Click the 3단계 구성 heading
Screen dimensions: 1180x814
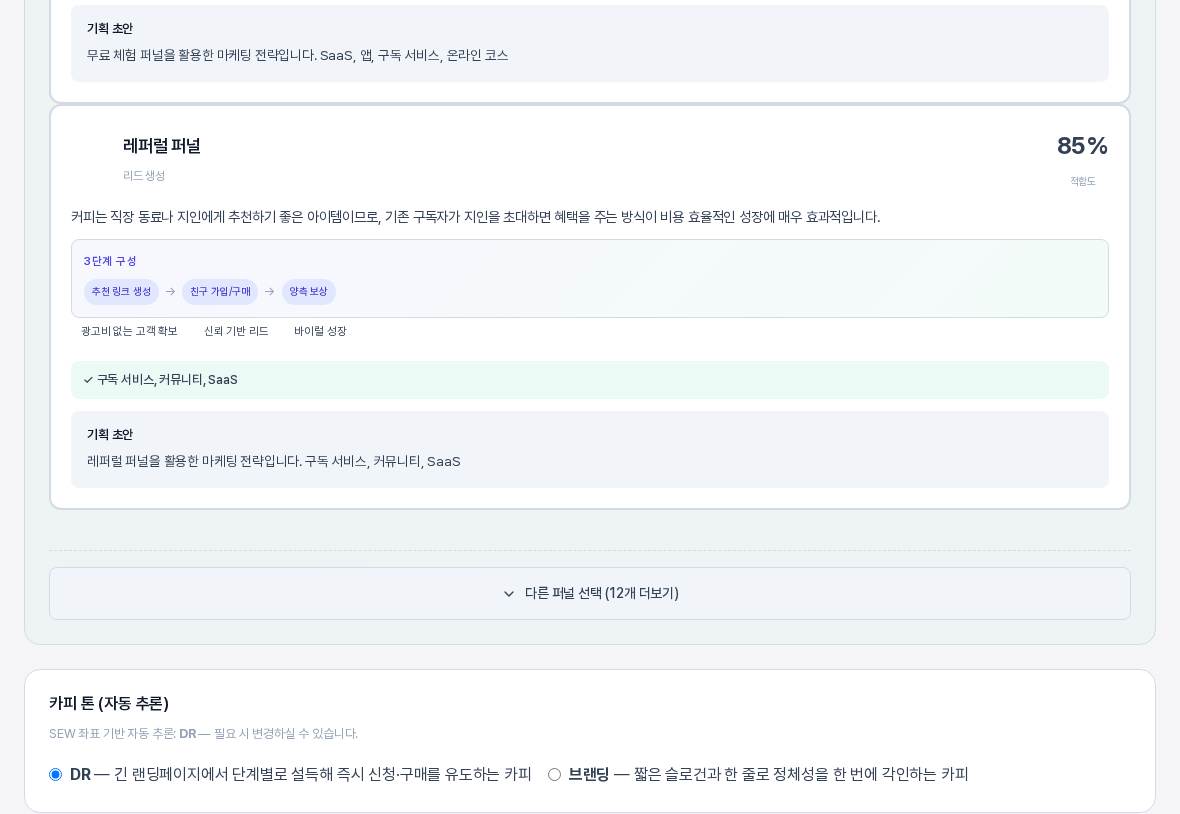(x=110, y=261)
